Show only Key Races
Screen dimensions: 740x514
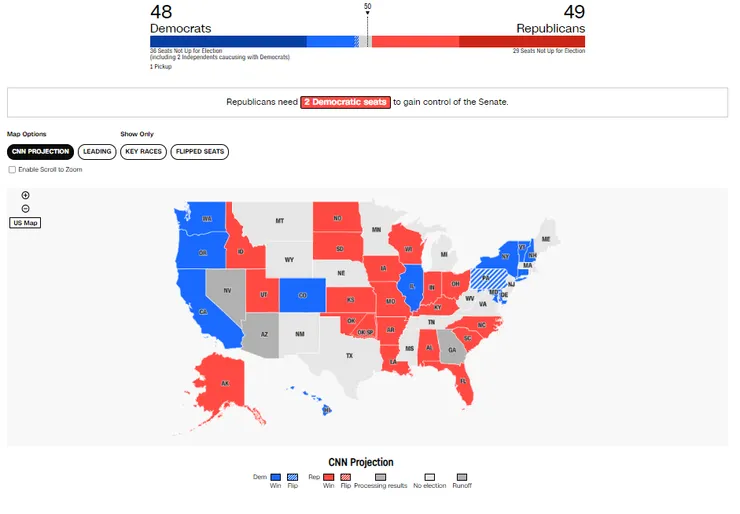[x=144, y=152]
